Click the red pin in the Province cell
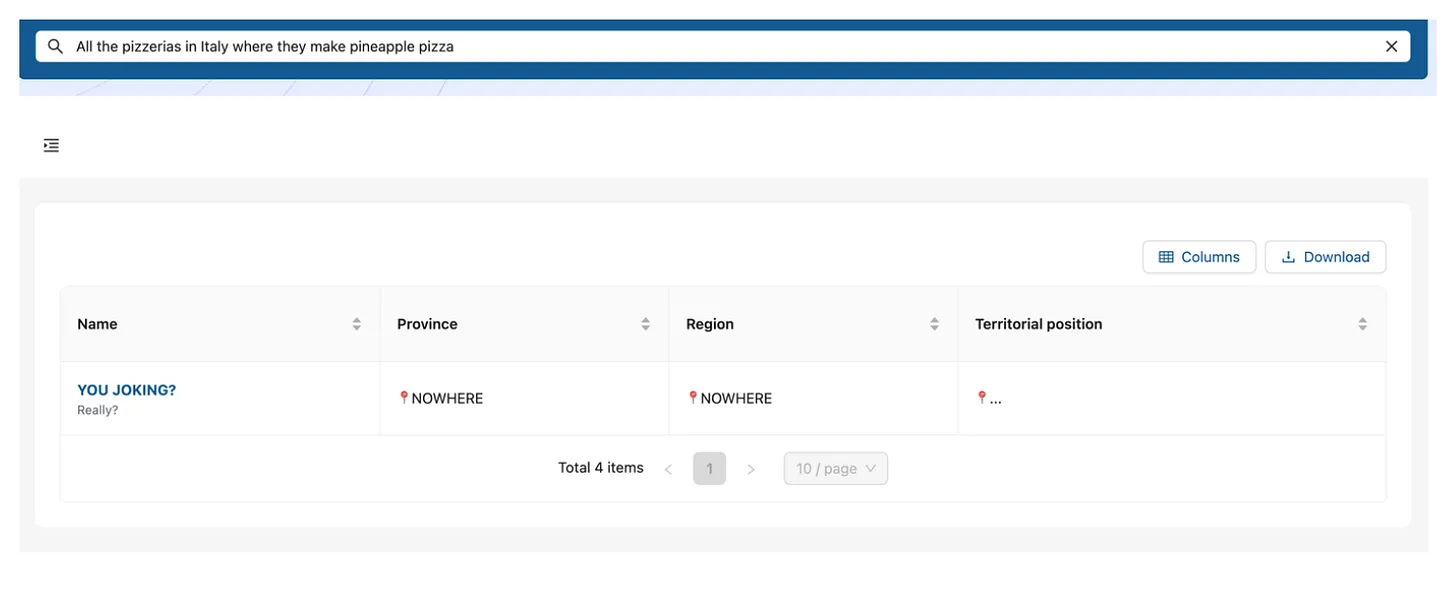This screenshot has height=615, width=1456. point(404,398)
